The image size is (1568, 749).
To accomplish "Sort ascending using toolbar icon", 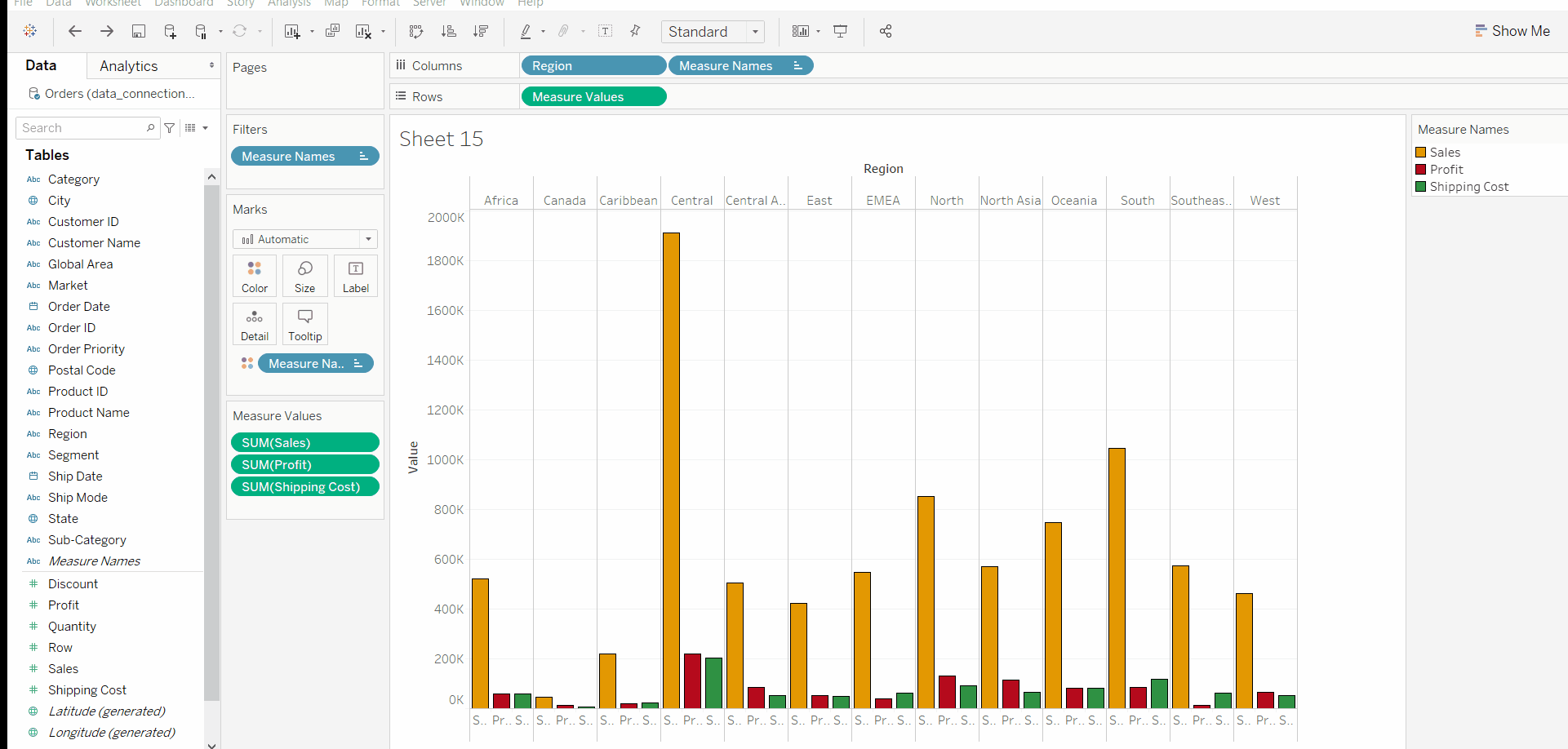I will 448,31.
